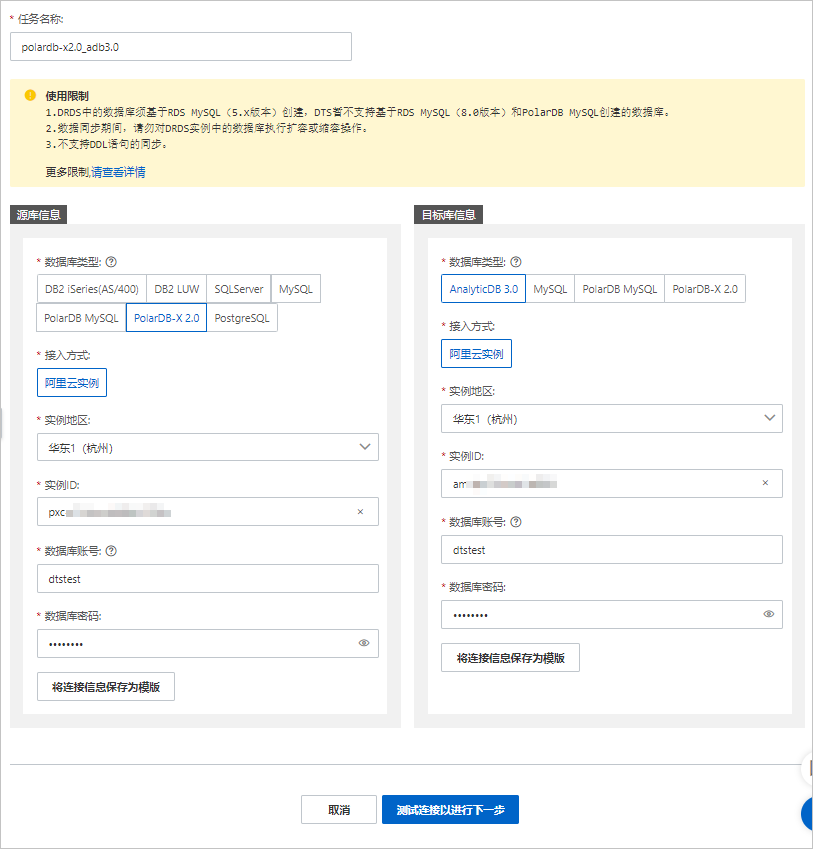Viewport: 813px width, 849px height.
Task: Click 取消 button
Action: (x=339, y=809)
